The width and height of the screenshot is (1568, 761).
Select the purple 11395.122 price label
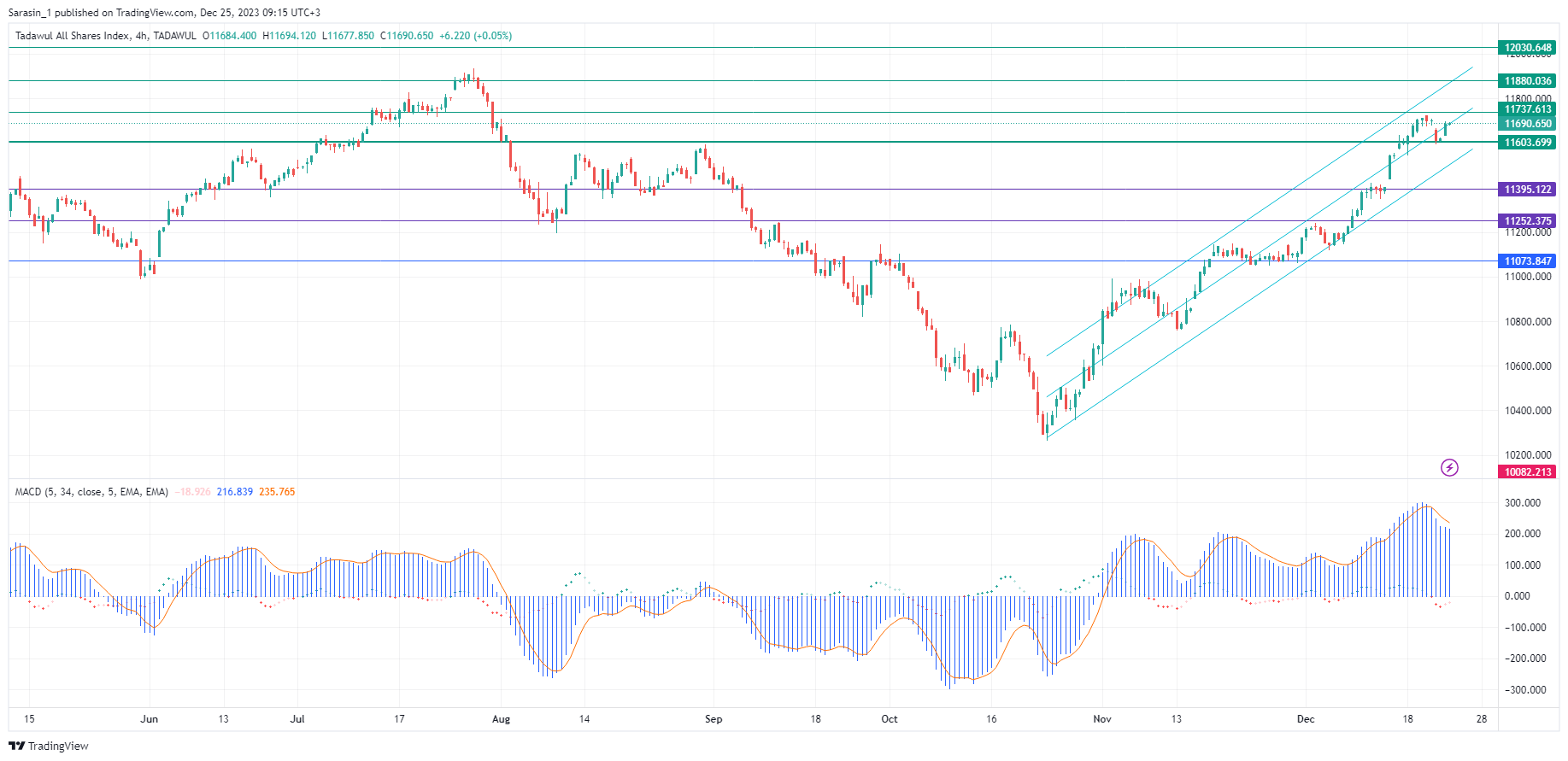coord(1528,190)
